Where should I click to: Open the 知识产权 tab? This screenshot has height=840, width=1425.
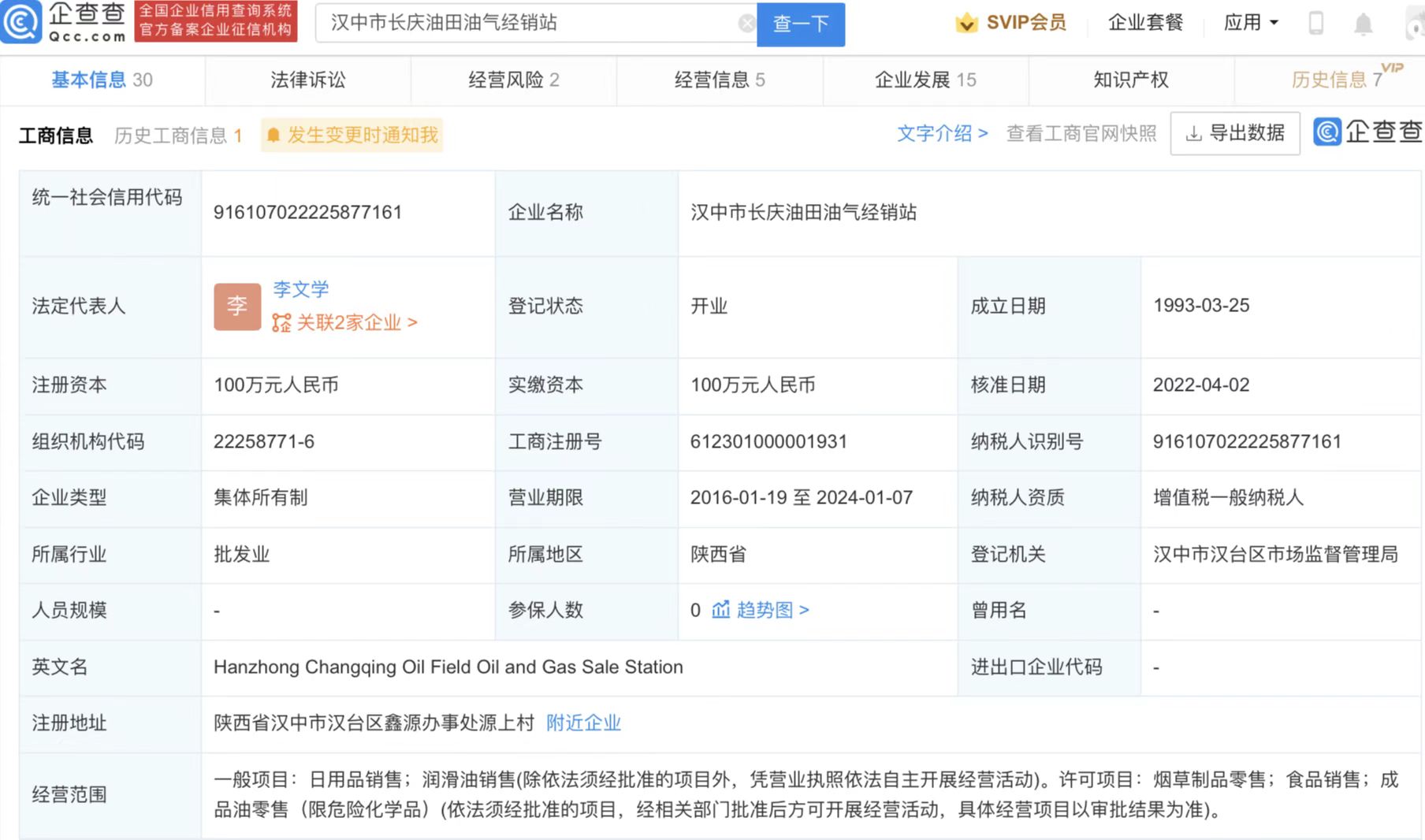click(1130, 80)
